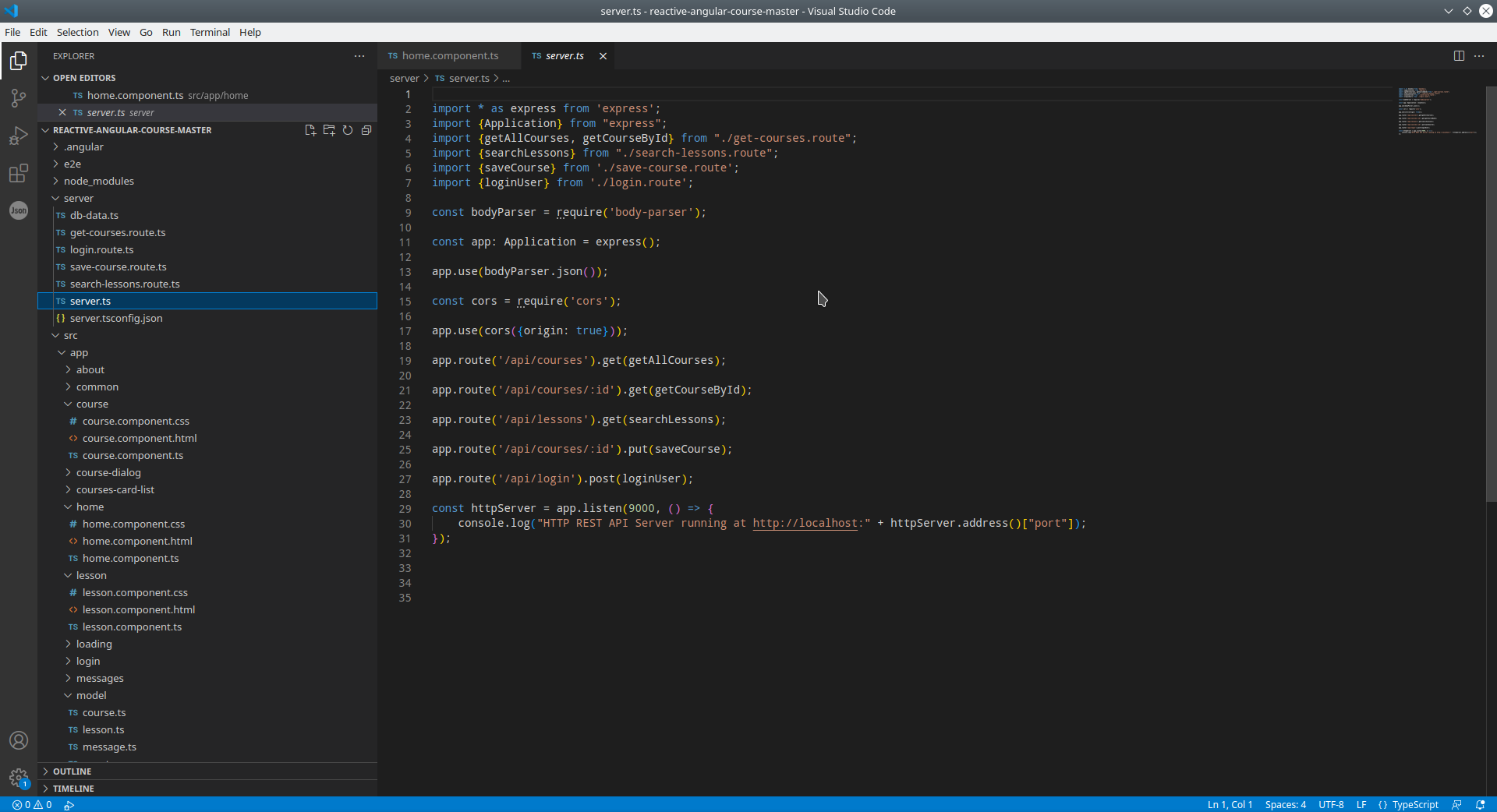Click the live share status bar icon
Viewport: 1497px width, 812px height.
(69, 805)
